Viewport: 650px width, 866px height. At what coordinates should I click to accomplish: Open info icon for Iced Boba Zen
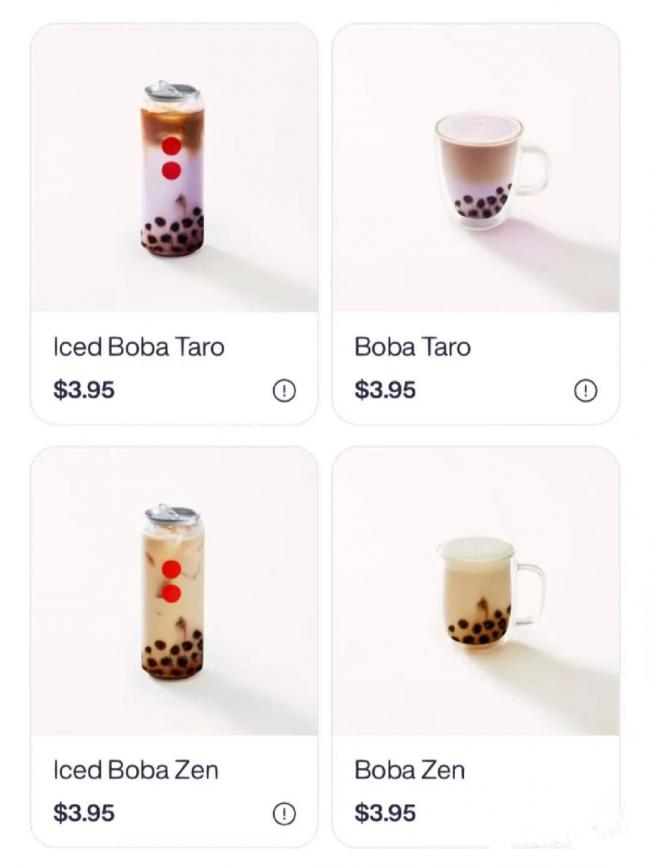coord(284,814)
